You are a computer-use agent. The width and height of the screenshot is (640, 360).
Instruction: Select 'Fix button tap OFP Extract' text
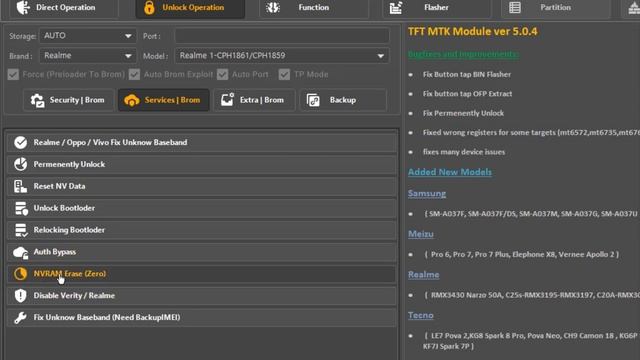(x=467, y=93)
